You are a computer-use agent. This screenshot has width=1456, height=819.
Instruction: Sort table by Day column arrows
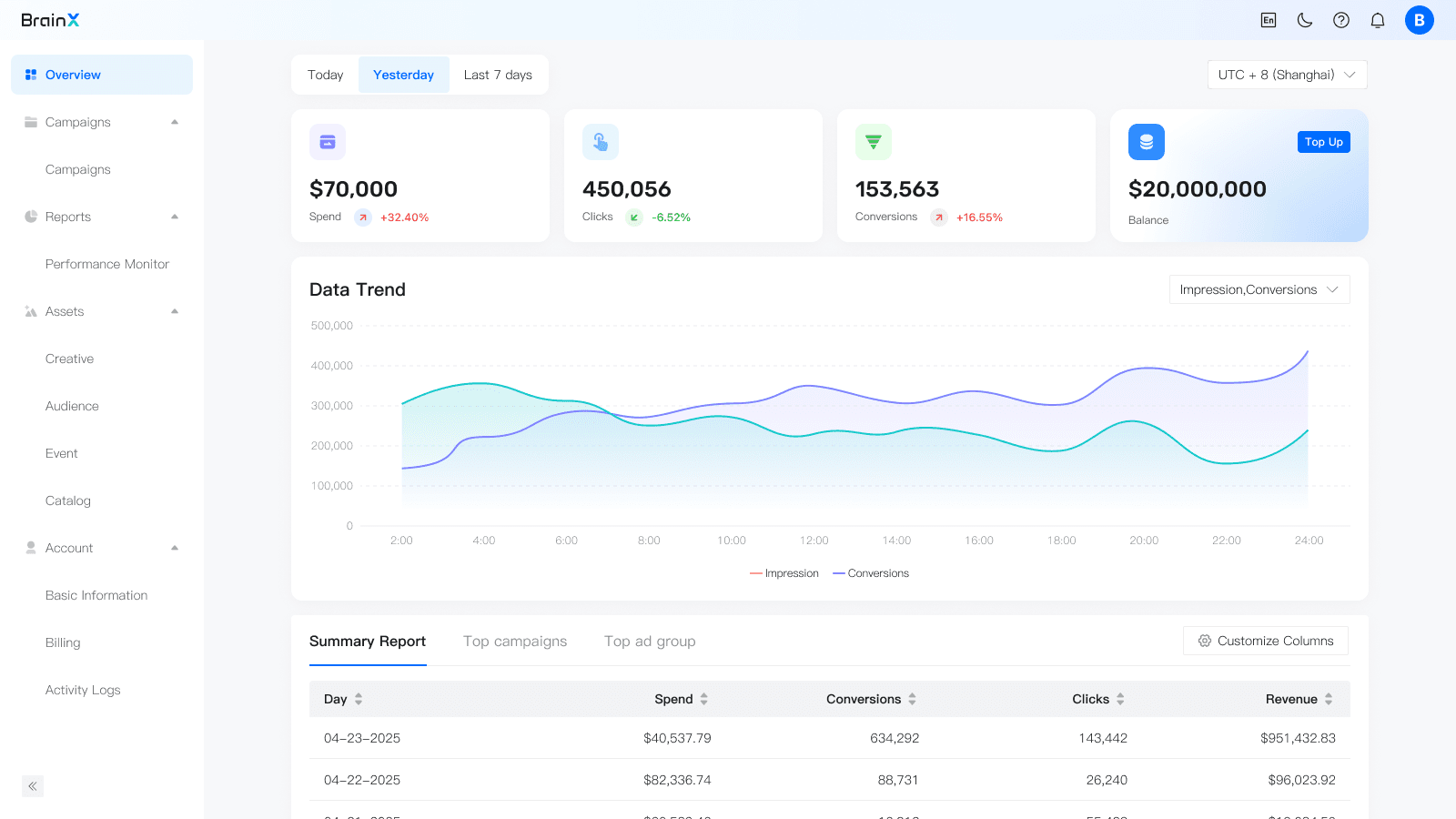(359, 699)
